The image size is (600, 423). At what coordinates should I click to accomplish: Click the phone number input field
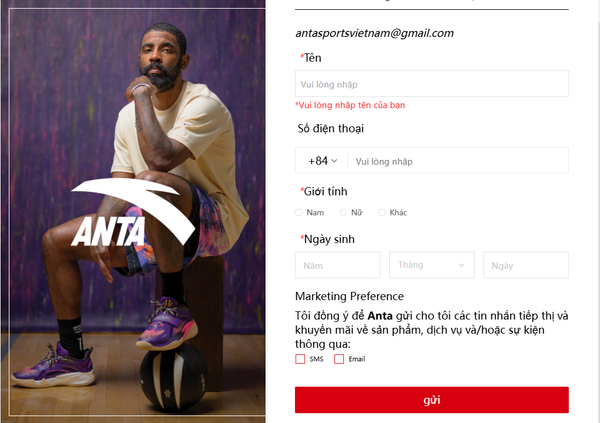(x=458, y=161)
